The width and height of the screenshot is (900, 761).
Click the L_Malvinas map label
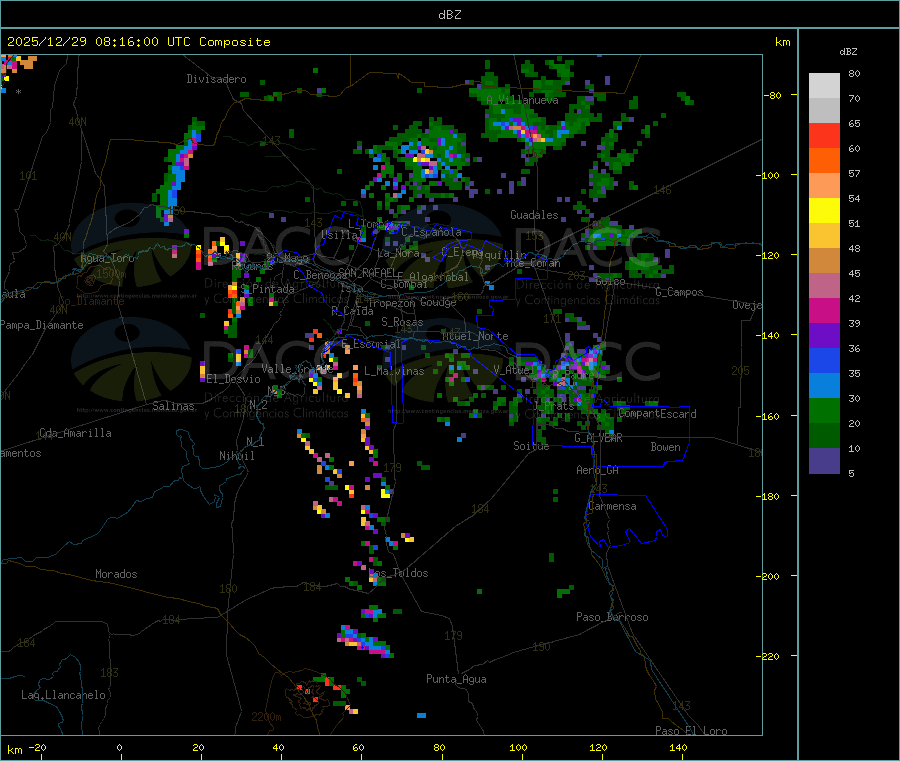point(394,371)
